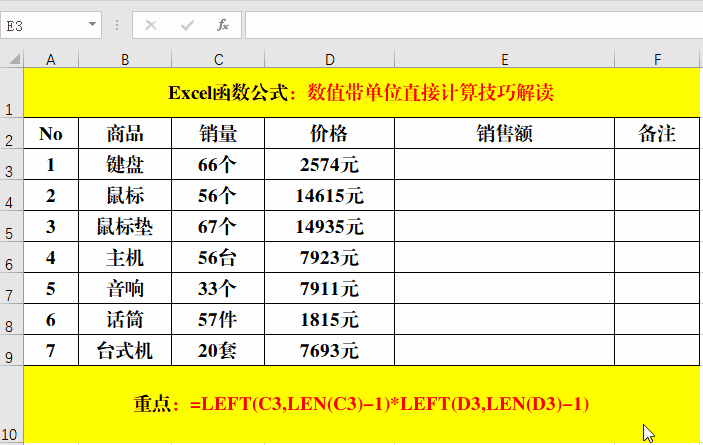
Task: Click the '7911元' price cell
Action: pyautogui.click(x=330, y=288)
